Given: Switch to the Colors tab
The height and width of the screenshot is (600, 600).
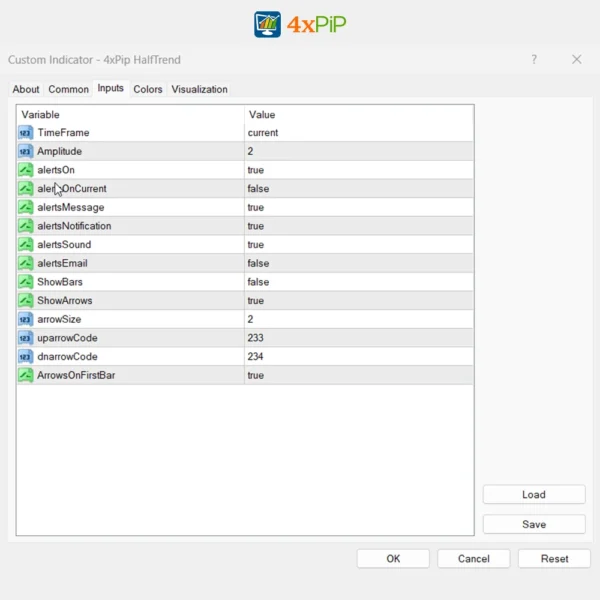Looking at the screenshot, I should (148, 89).
